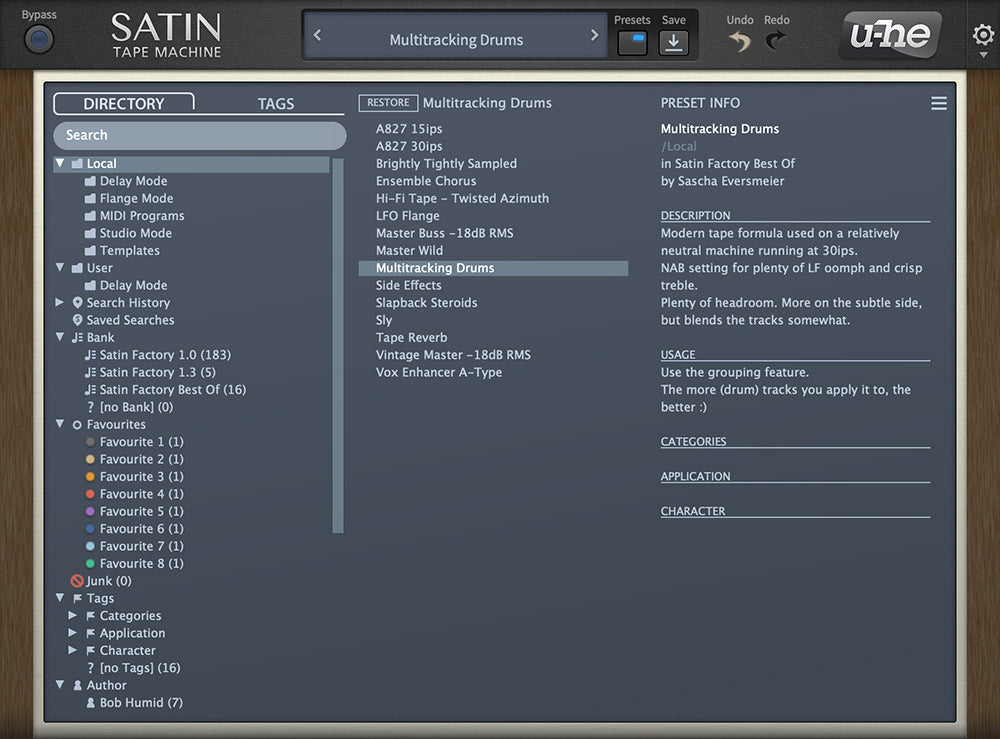The image size is (1000, 739).
Task: Click the Search input field
Action: [x=200, y=135]
